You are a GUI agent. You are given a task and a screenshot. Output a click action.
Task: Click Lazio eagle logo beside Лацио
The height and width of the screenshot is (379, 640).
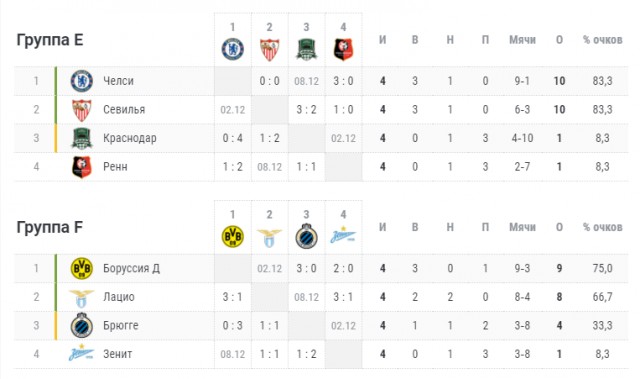pos(82,298)
